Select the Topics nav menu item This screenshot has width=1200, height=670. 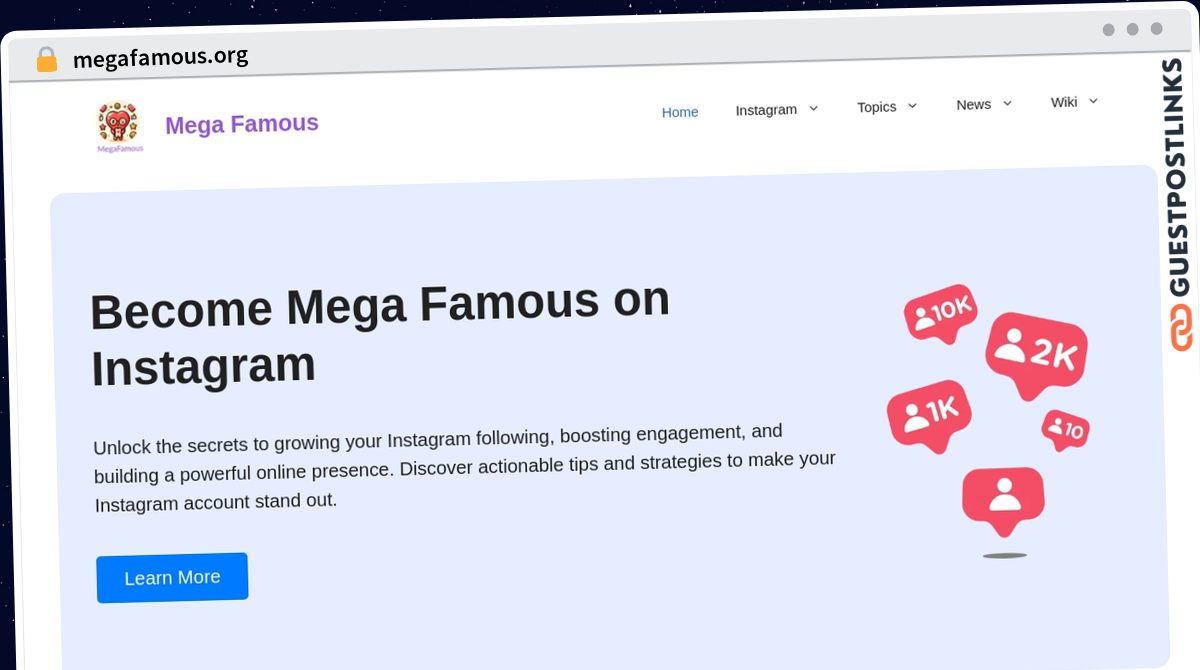click(x=876, y=107)
